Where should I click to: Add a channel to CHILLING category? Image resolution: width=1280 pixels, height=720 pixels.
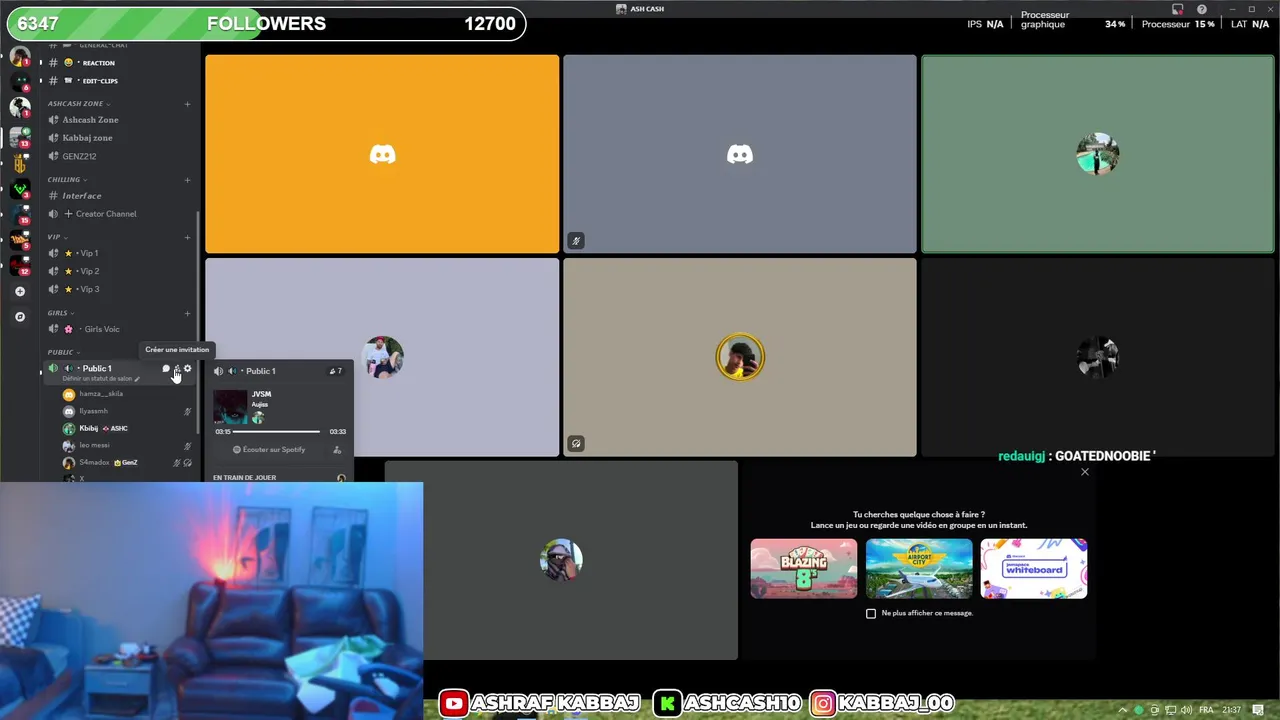click(x=187, y=180)
